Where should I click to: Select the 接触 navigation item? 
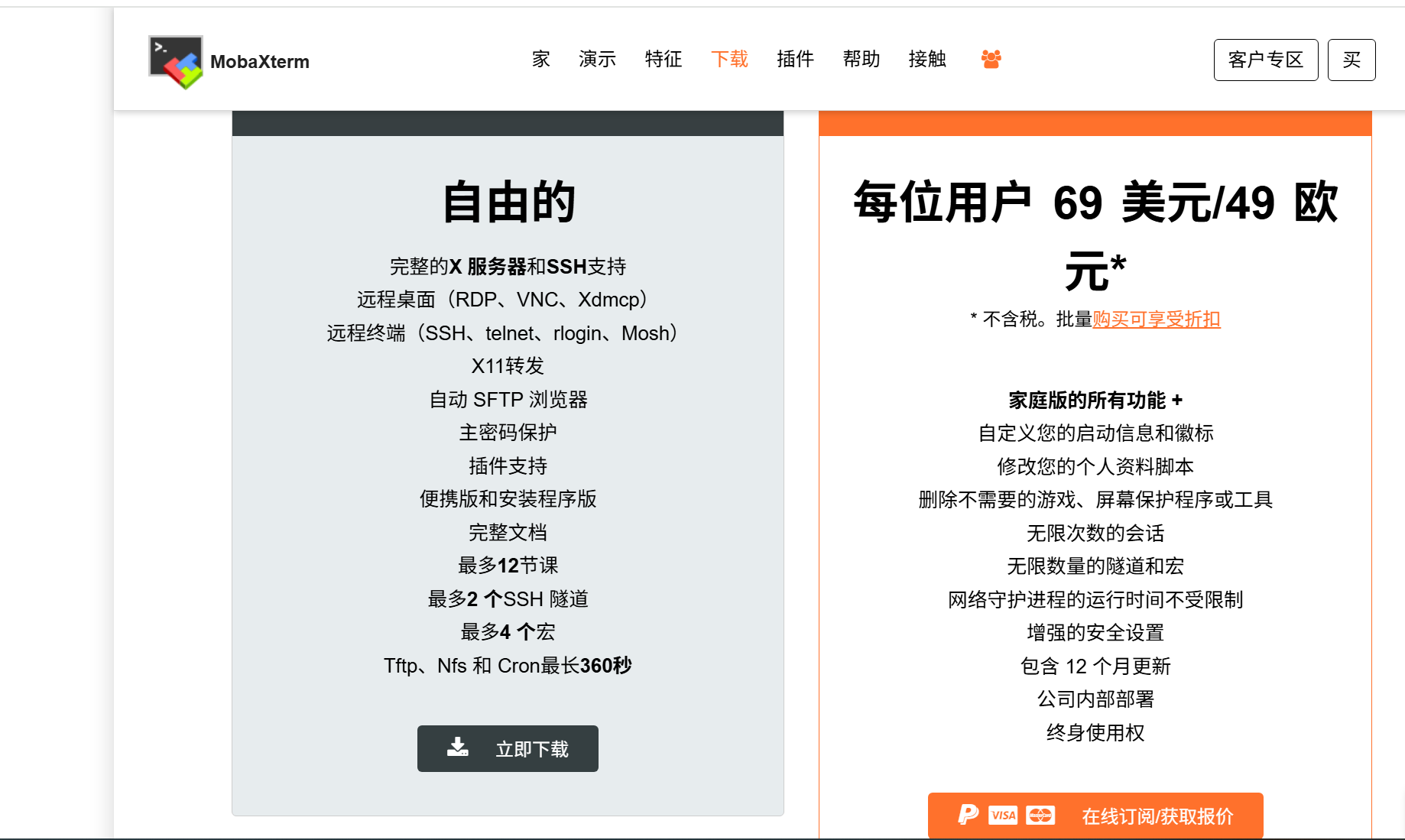coord(927,59)
